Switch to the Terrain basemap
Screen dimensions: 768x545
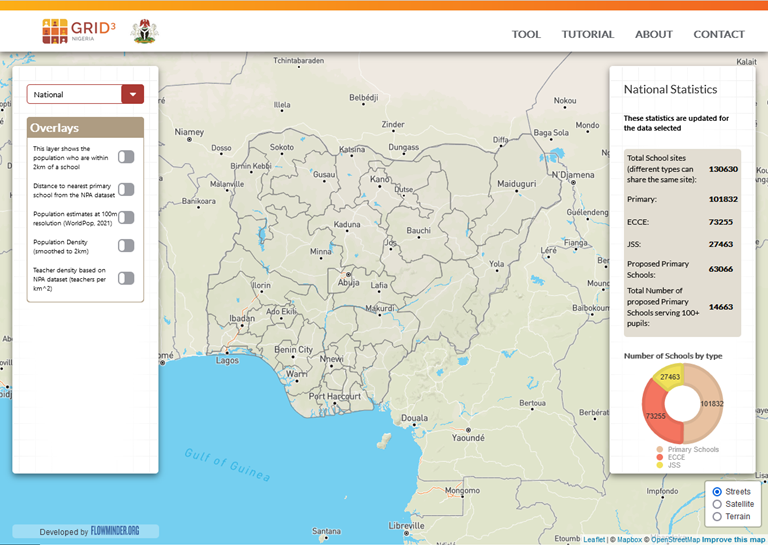point(717,516)
